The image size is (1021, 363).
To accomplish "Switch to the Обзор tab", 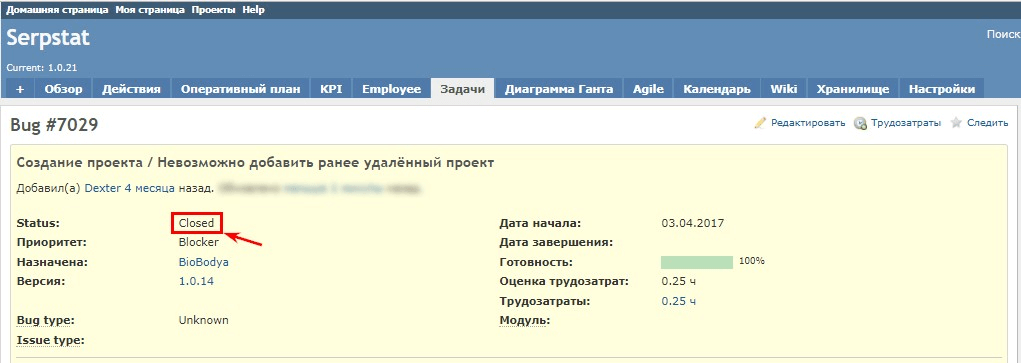I will (x=63, y=89).
